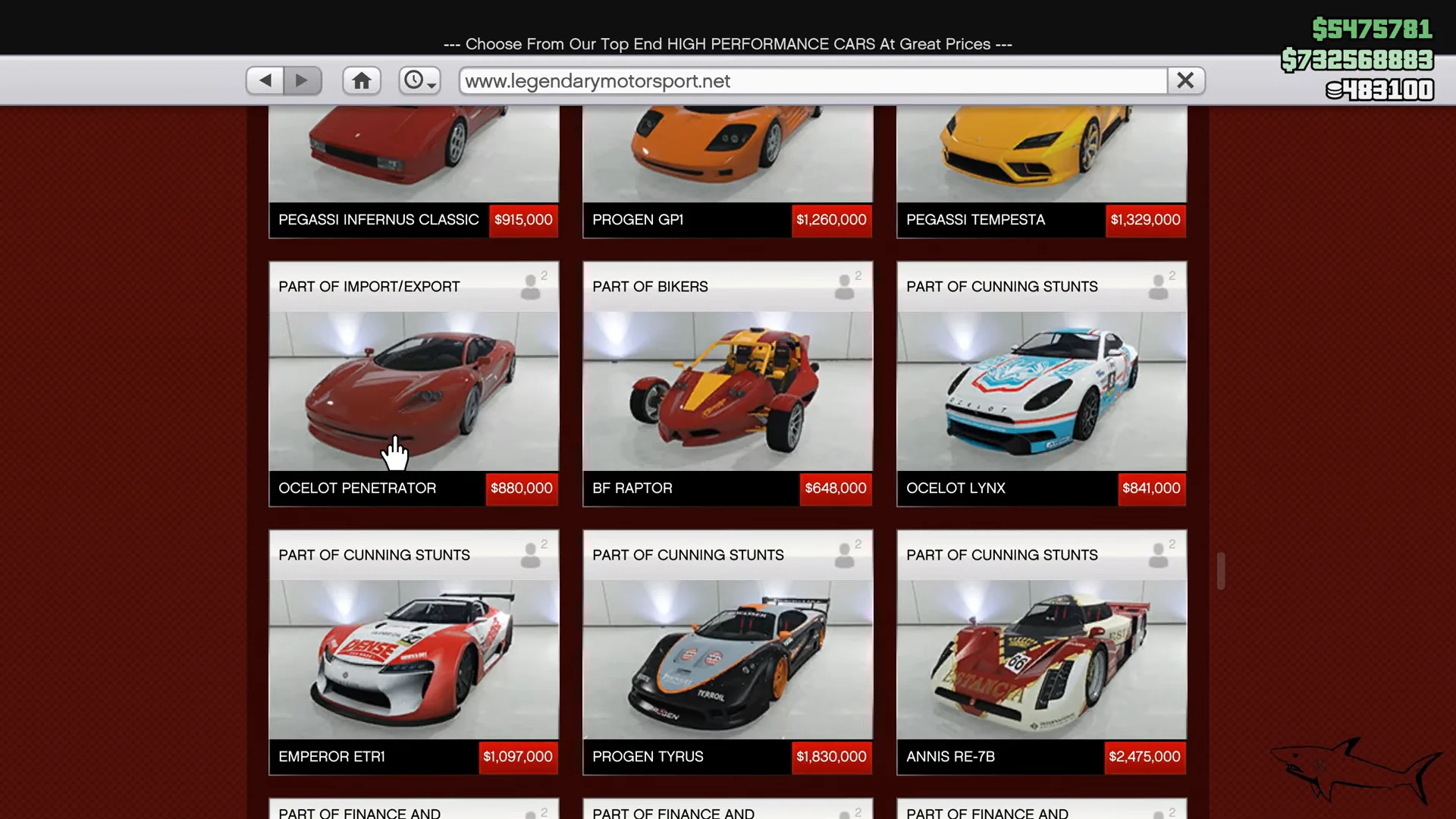Open the Ocelot Penetrator car image
This screenshot has width=1456, height=819.
point(414,391)
